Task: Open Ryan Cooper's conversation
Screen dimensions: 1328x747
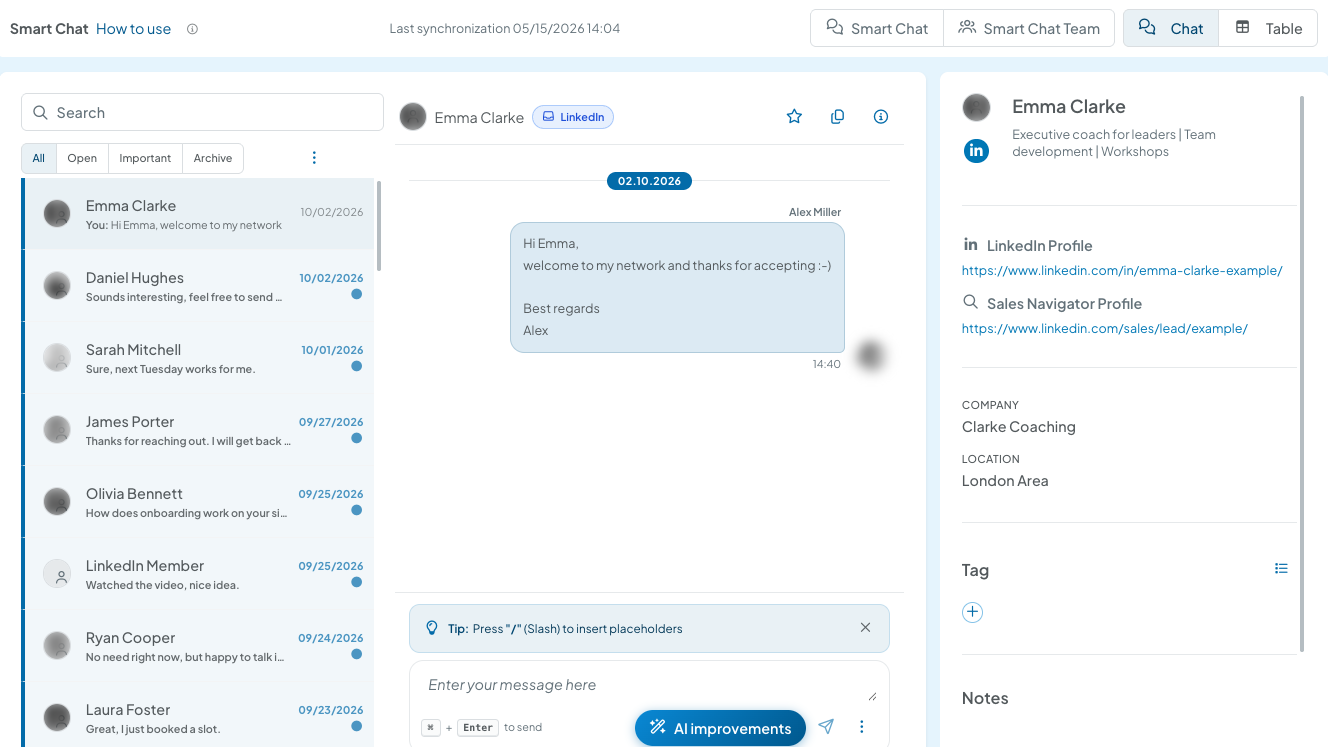Action: click(198, 646)
